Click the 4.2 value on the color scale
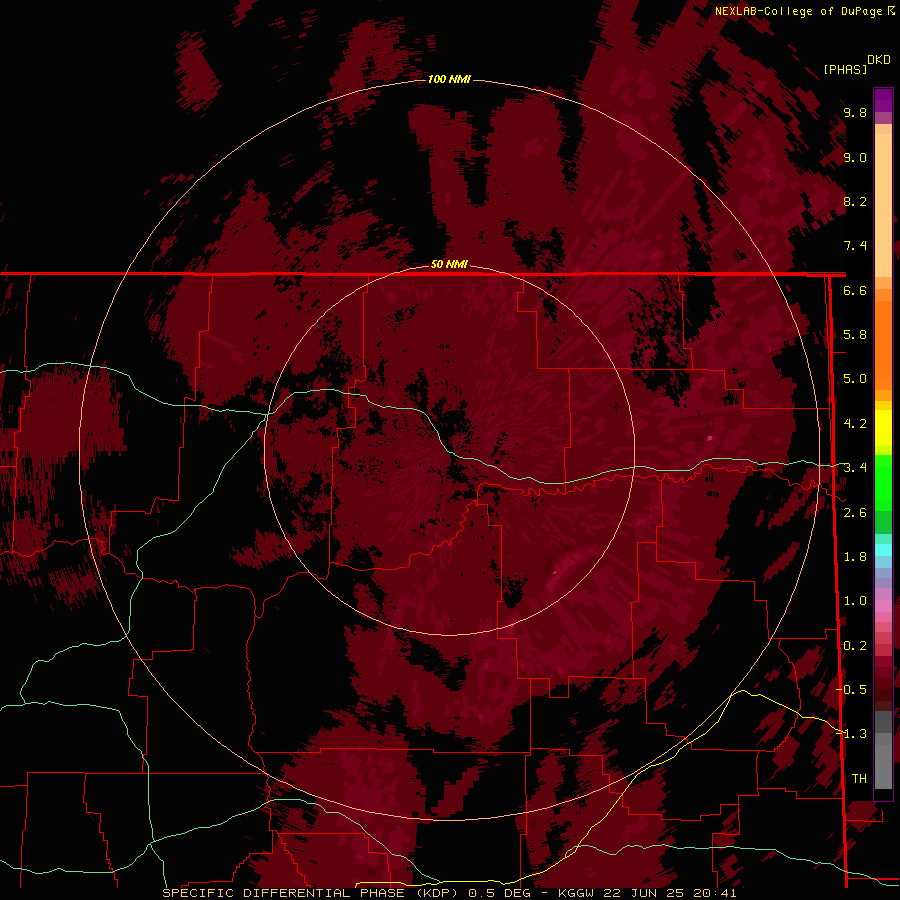This screenshot has height=900, width=900. pos(855,424)
